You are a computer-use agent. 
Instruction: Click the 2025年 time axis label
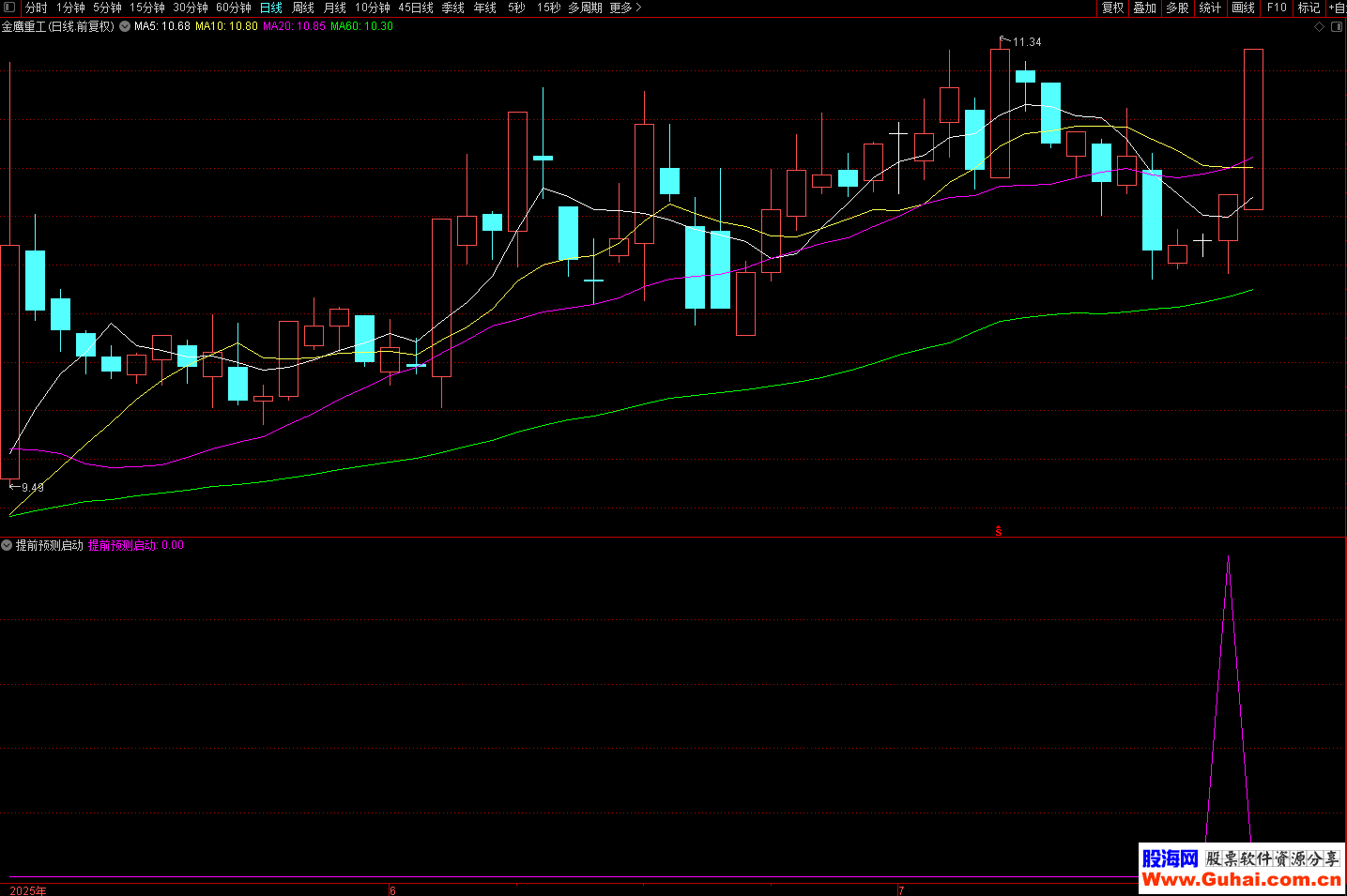[x=28, y=890]
